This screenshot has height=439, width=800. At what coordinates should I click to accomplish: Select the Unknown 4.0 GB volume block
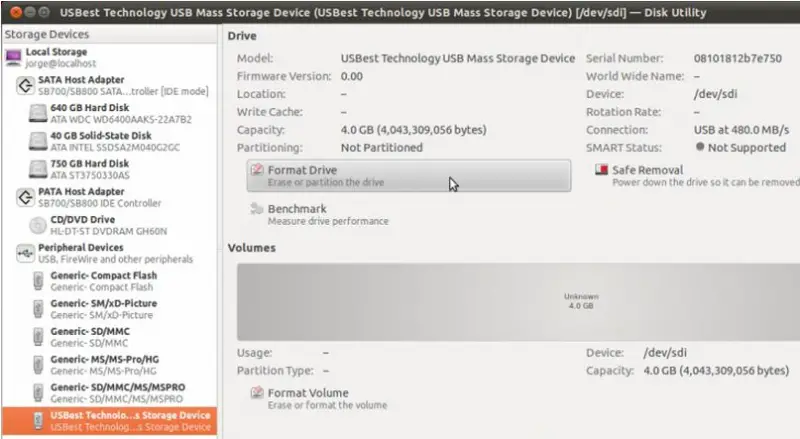(518, 302)
